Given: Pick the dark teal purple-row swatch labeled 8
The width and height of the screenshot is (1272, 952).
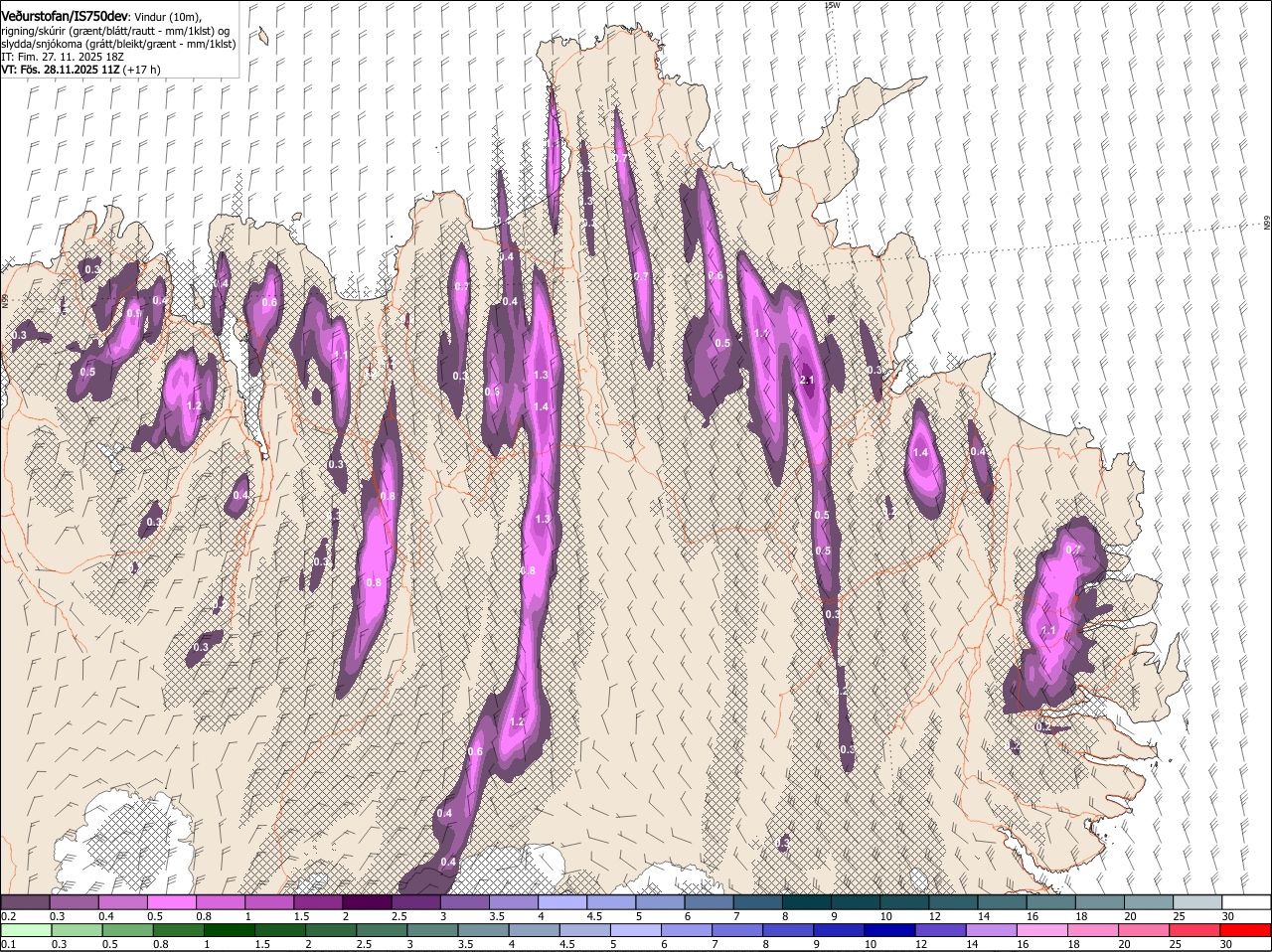Looking at the screenshot, I should click(807, 902).
